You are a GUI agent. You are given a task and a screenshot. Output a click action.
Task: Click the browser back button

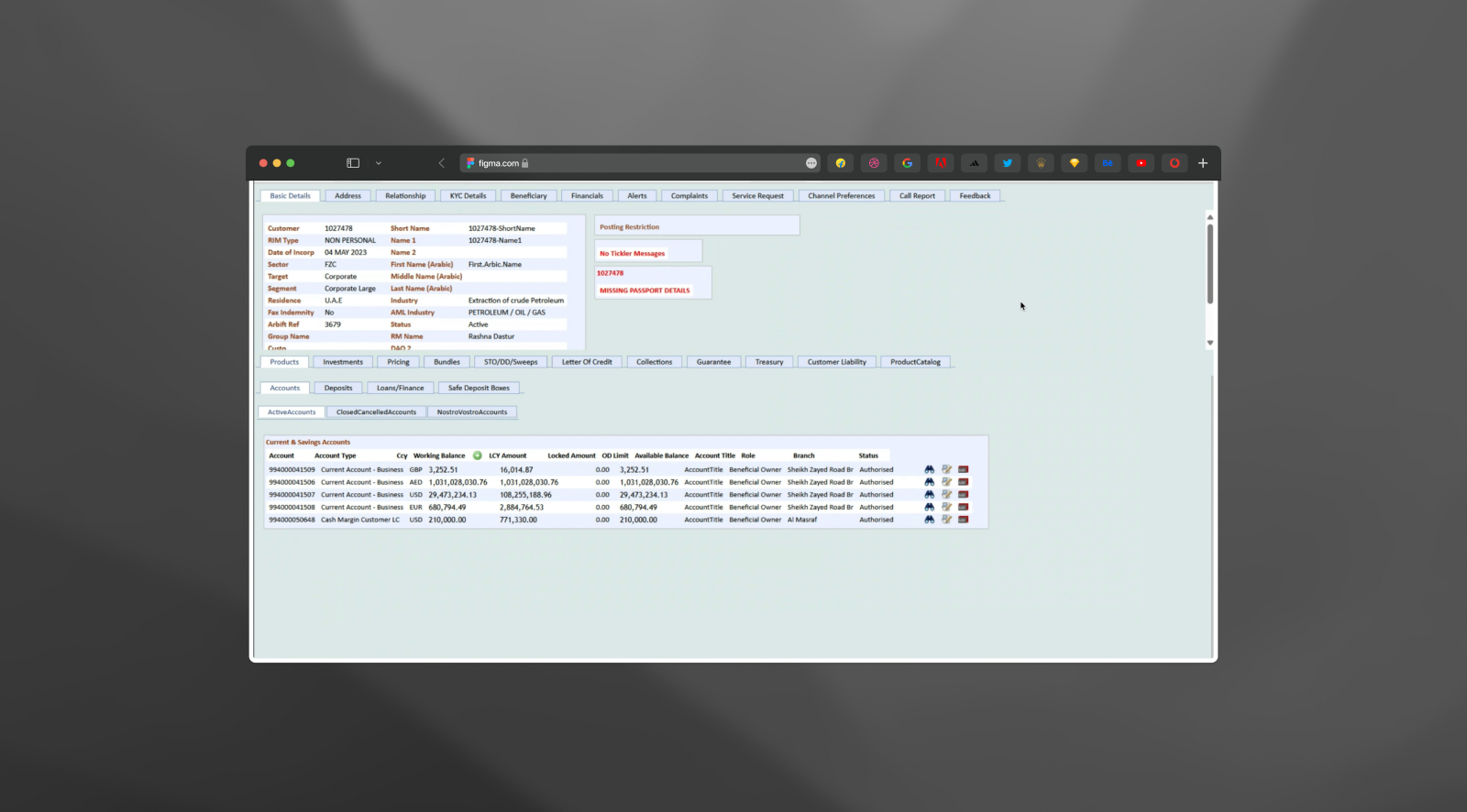point(441,163)
